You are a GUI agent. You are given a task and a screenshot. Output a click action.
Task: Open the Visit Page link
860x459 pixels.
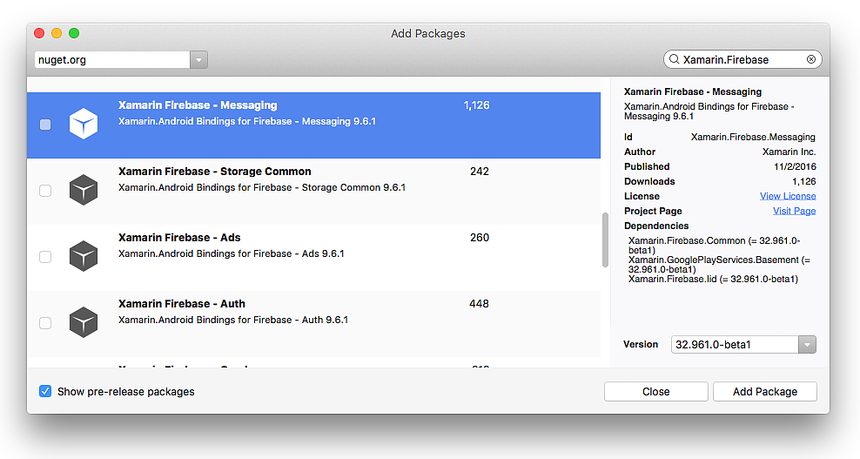pyautogui.click(x=794, y=211)
